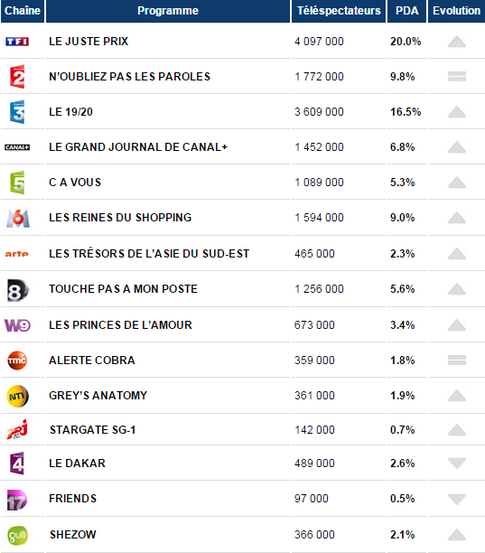Click up arrow for Le Juste Prix

pyautogui.click(x=457, y=41)
